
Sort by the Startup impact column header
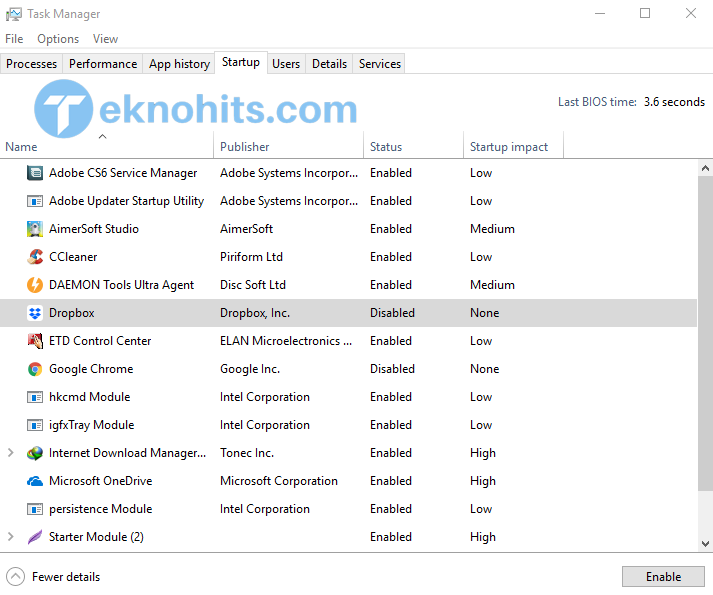[513, 146]
